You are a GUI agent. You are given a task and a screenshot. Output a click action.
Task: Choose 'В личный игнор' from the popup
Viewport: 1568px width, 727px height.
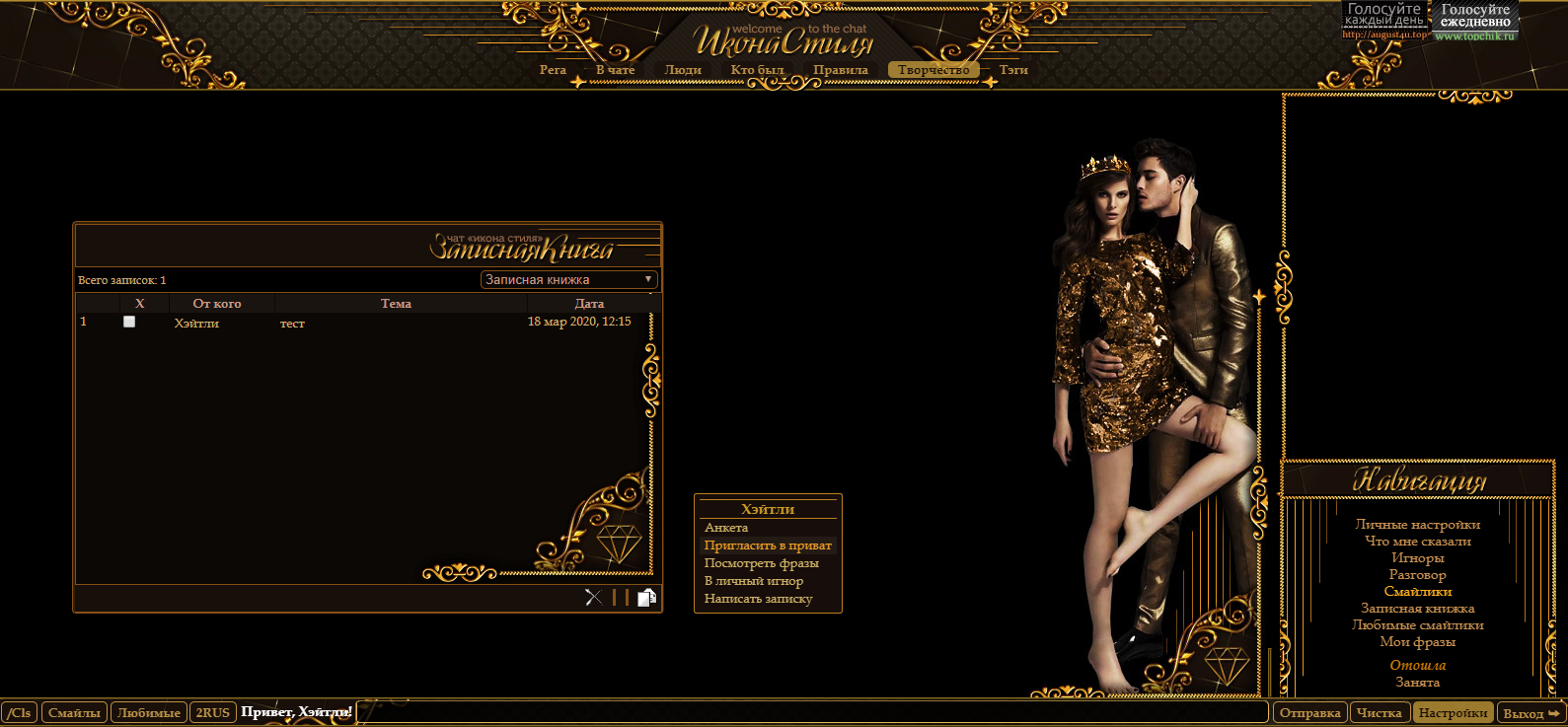754,581
